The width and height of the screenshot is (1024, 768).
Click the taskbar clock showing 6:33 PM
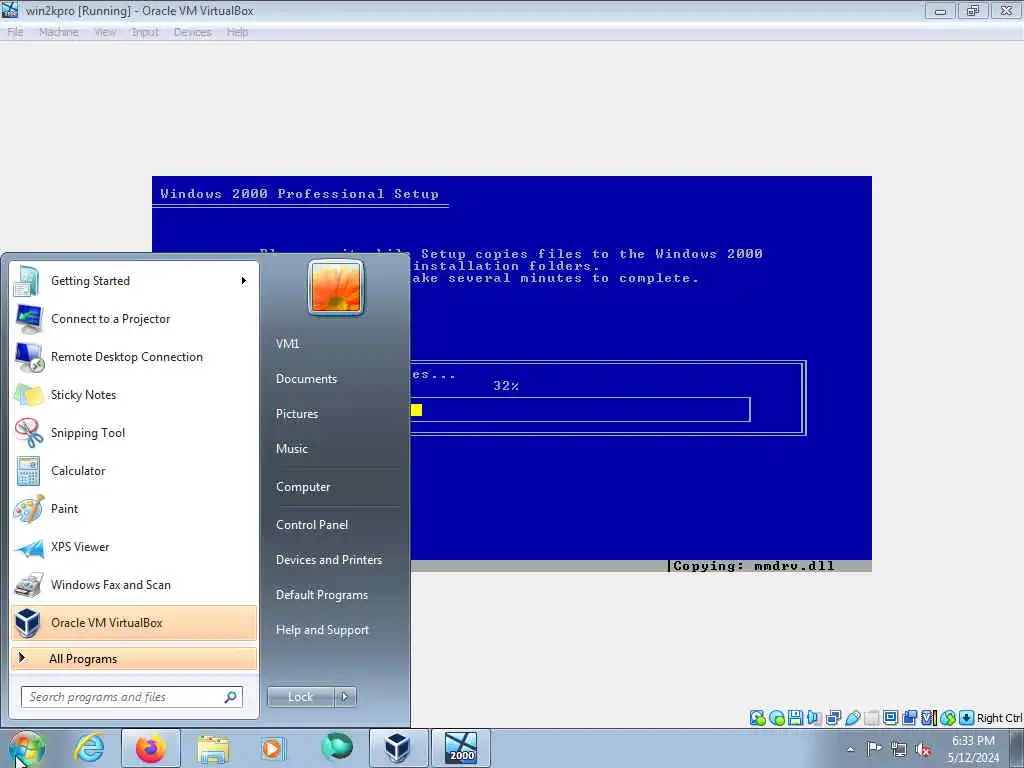tap(973, 749)
